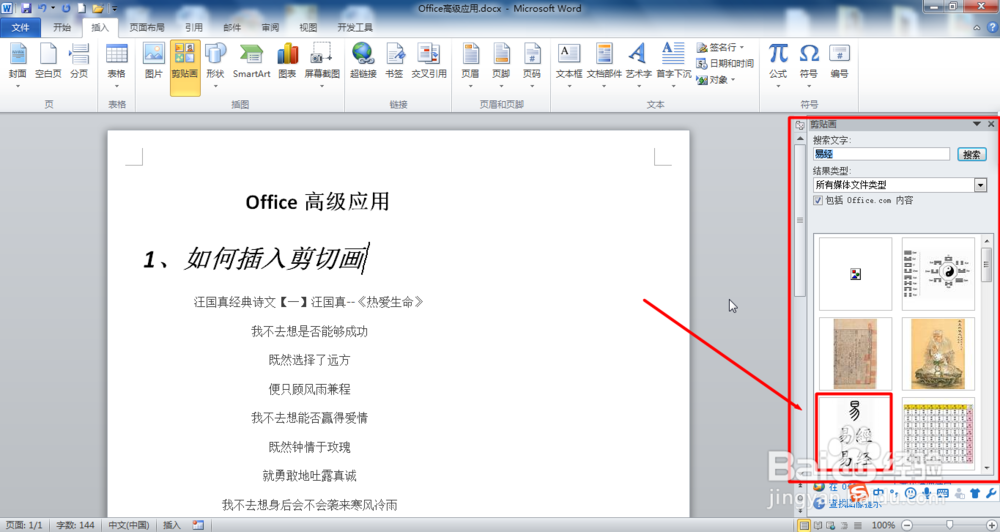Click the Open folder icon
Screen dimensions: 1000x532
coord(98,8)
